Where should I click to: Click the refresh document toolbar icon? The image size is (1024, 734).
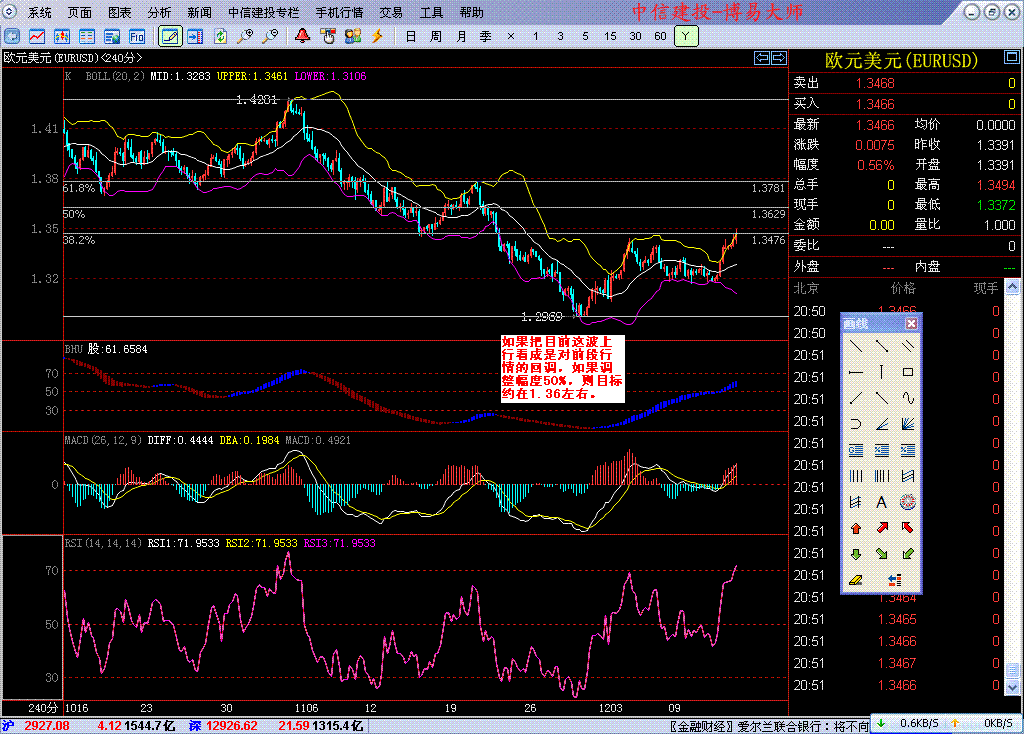pos(220,37)
